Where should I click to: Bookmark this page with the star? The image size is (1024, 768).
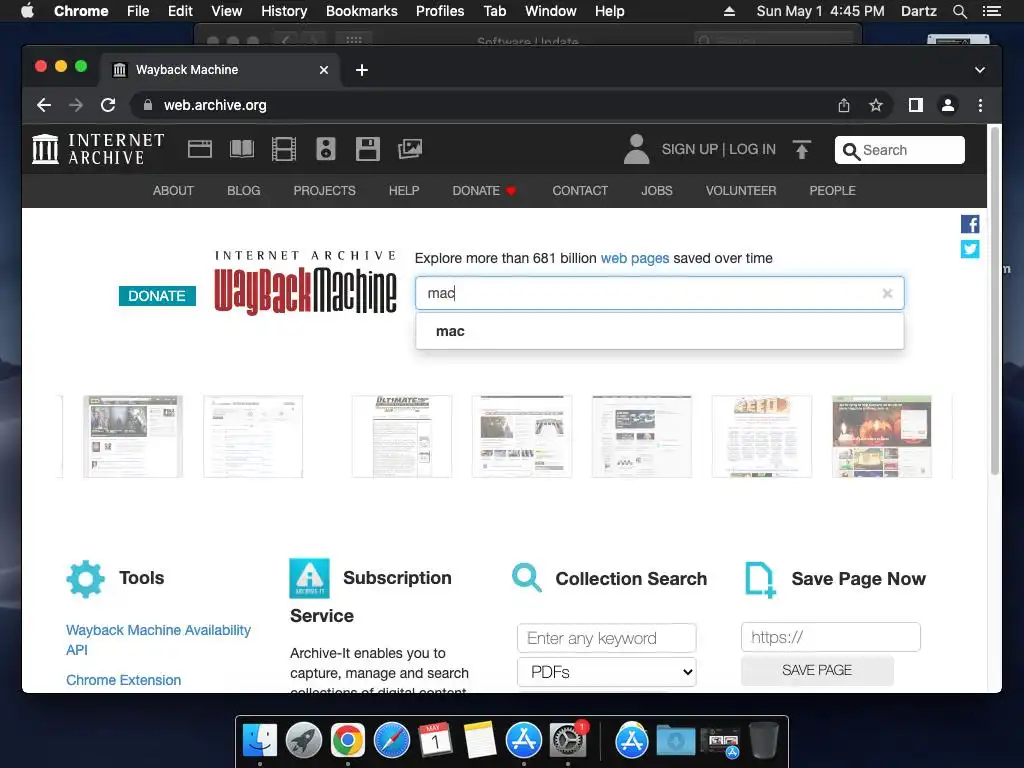coord(876,105)
